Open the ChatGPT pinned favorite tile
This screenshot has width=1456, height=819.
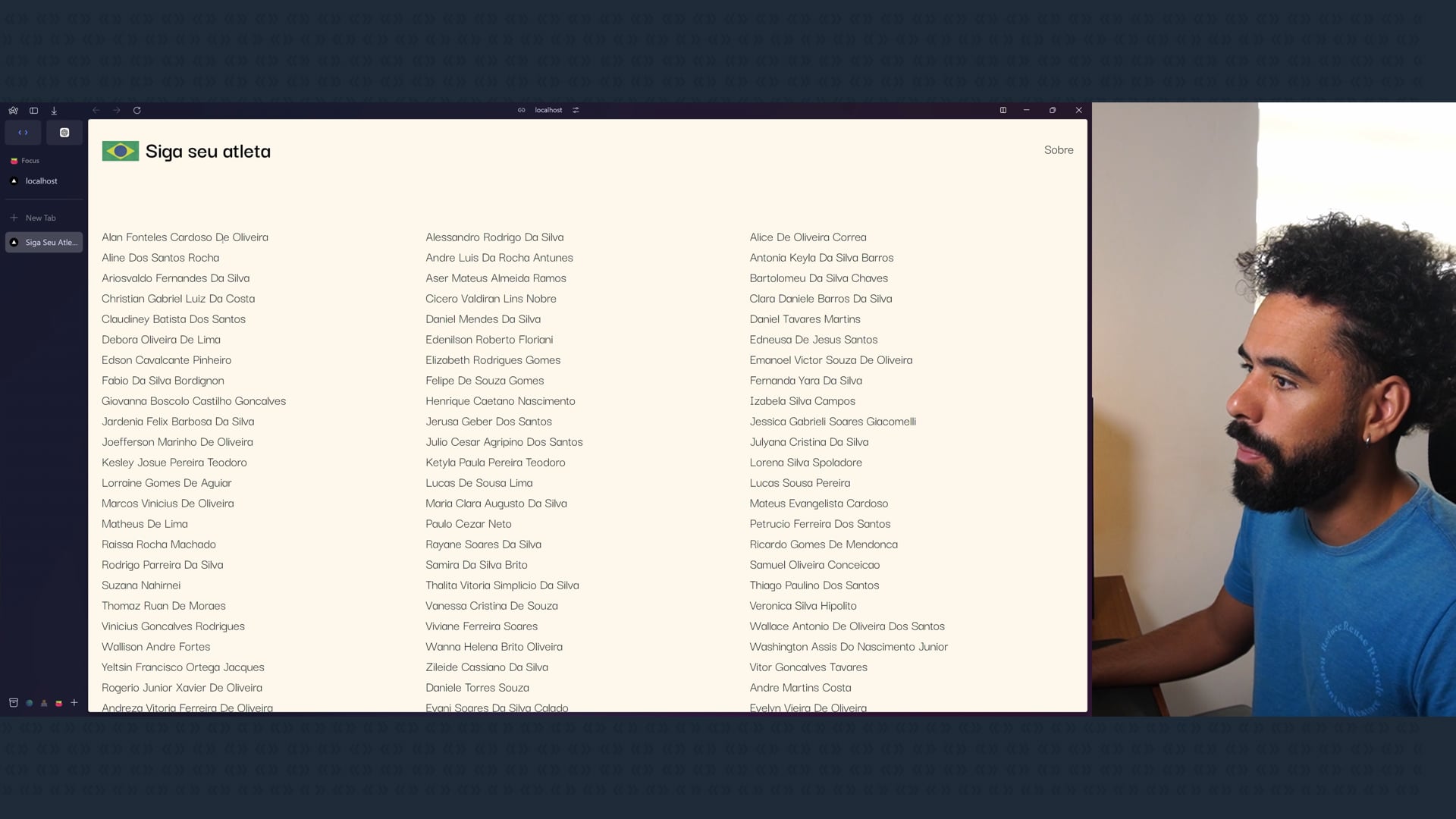coord(64,133)
